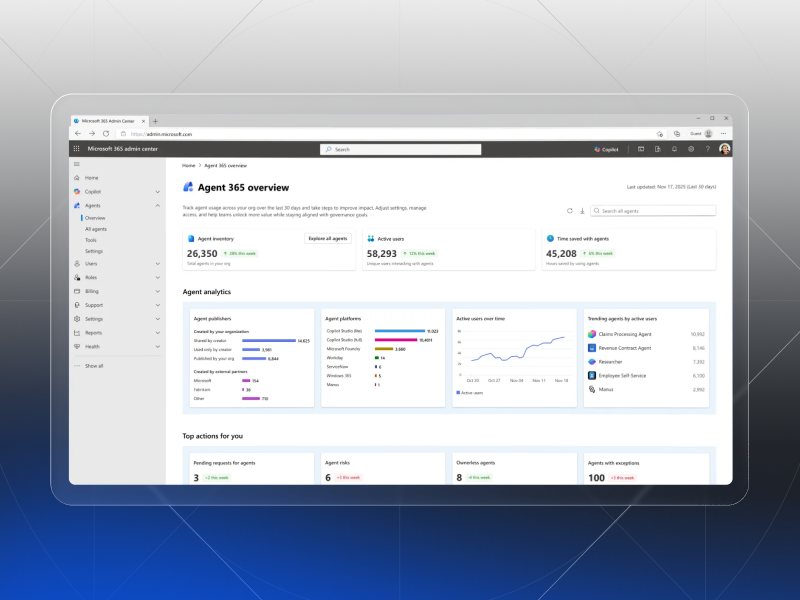
Task: Open the app launcher waffle icon
Action: coord(77,149)
